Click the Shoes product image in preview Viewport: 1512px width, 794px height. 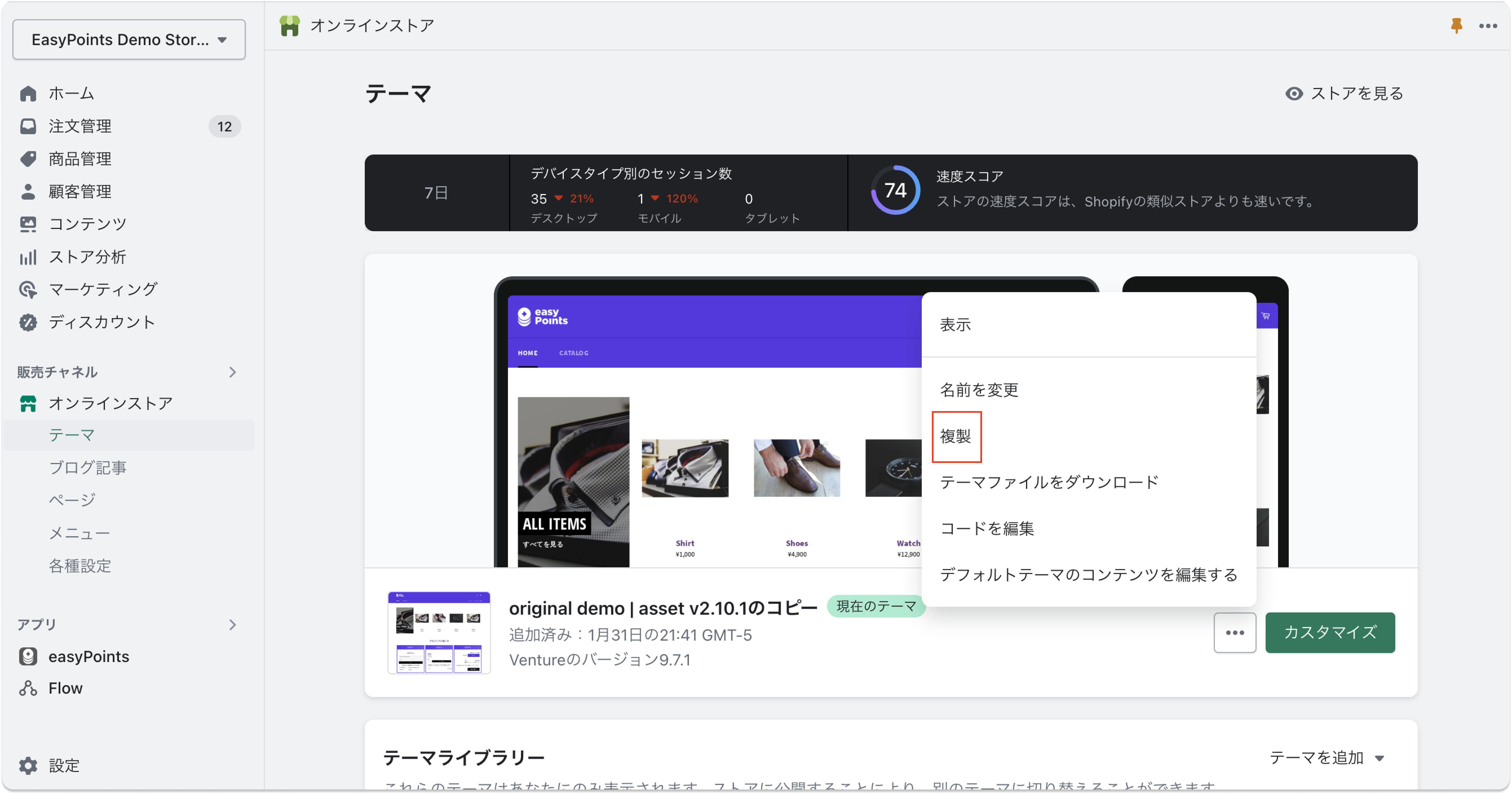click(797, 468)
